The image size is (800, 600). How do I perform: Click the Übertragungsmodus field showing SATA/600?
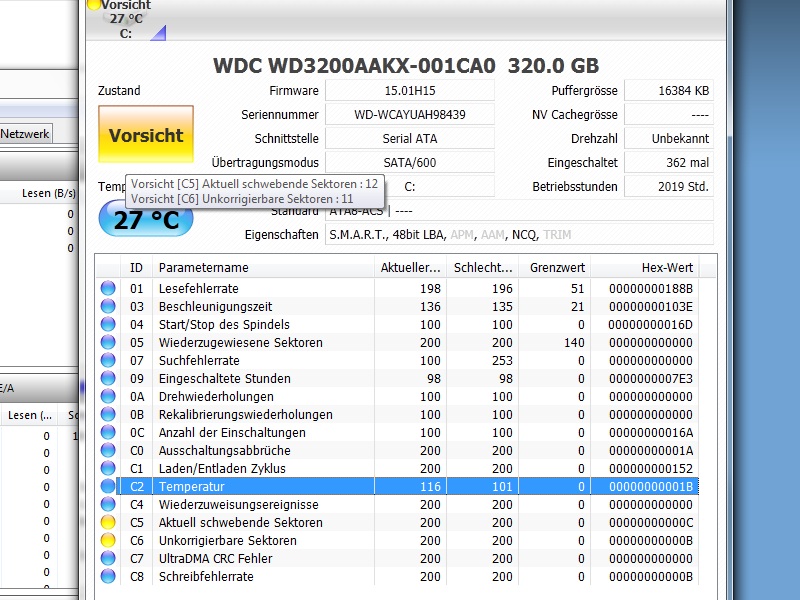(410, 162)
